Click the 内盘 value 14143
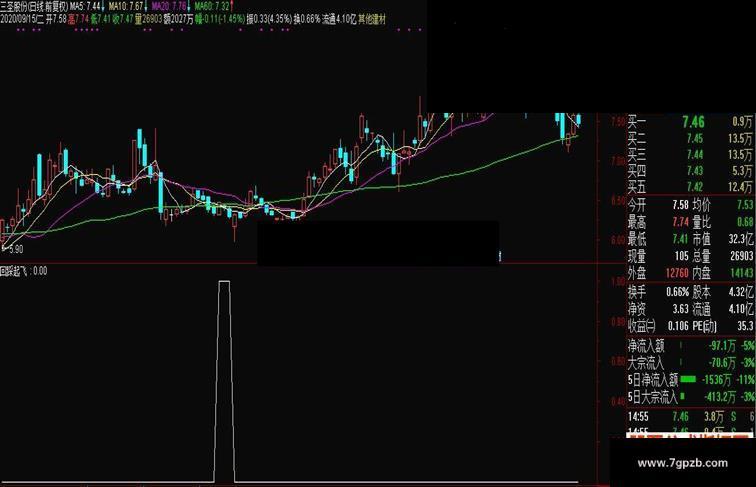 [742, 273]
